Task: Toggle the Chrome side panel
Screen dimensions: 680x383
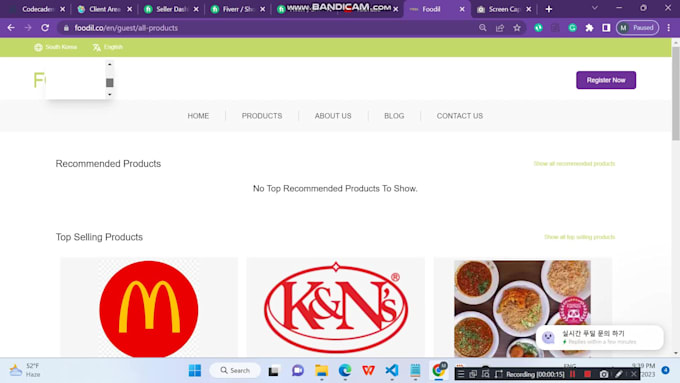Action: [x=606, y=28]
